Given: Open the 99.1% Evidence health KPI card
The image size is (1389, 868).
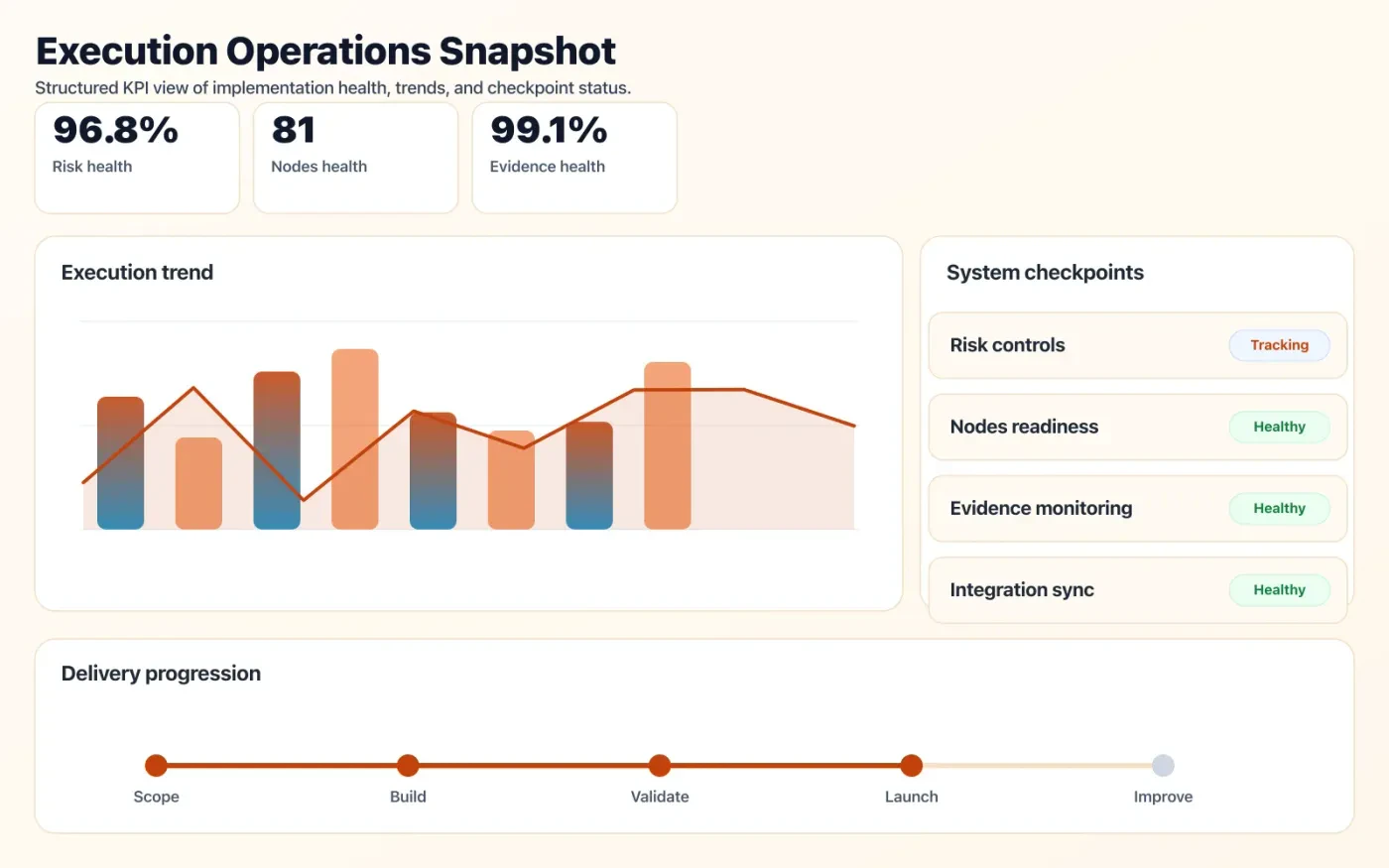Looking at the screenshot, I should click(573, 157).
